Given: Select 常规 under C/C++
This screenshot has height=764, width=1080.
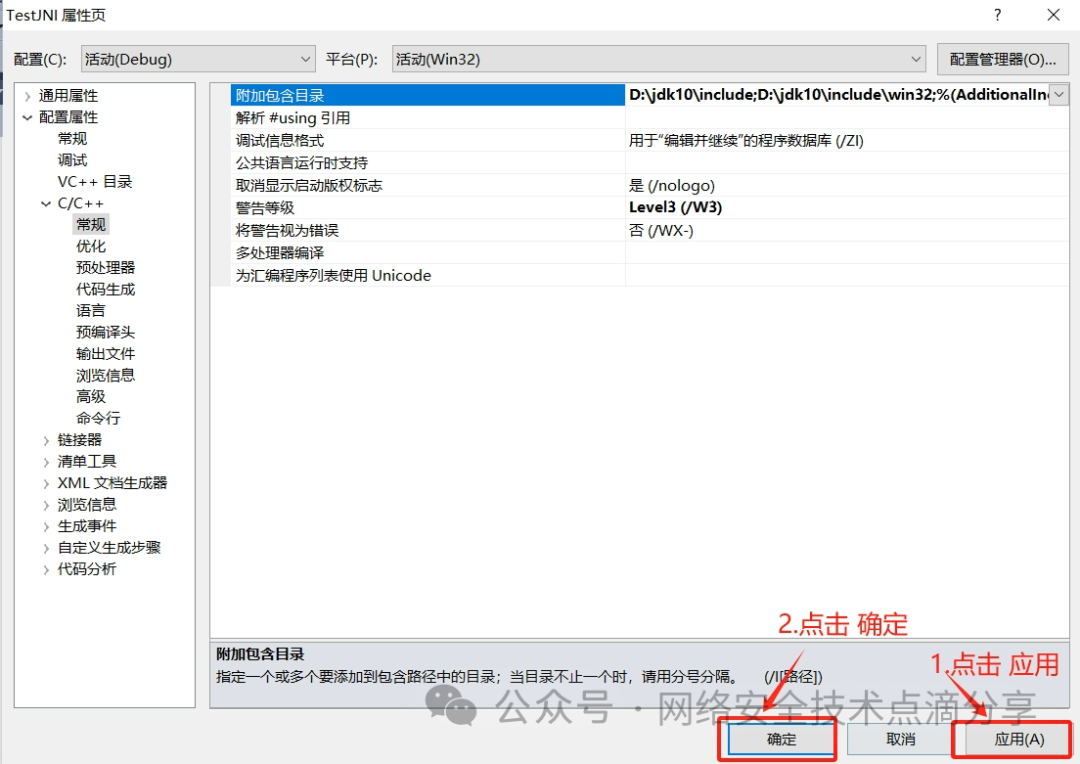Looking at the screenshot, I should (91, 224).
